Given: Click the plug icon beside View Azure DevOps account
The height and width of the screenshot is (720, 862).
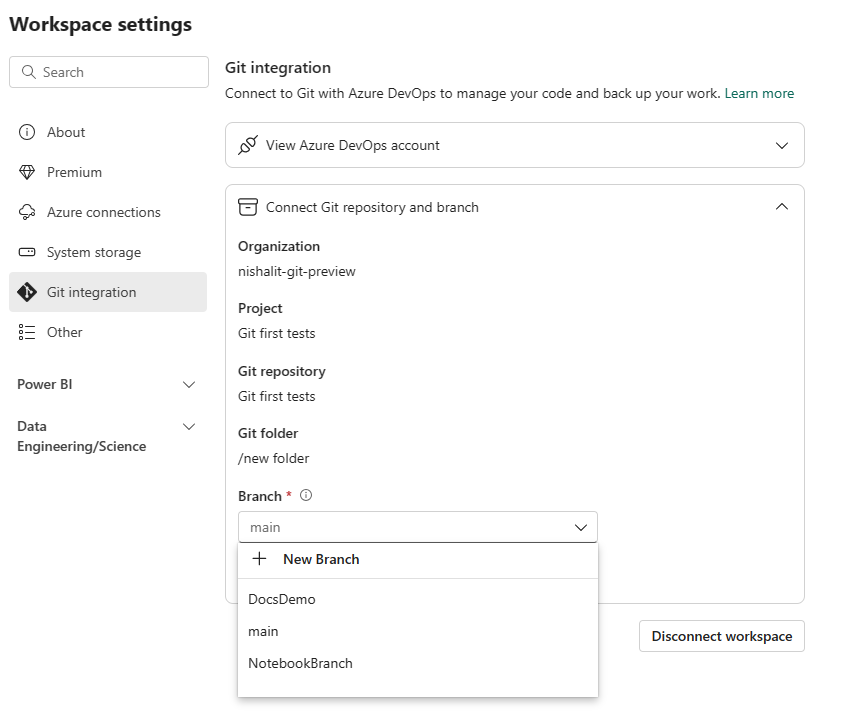Looking at the screenshot, I should [x=247, y=145].
